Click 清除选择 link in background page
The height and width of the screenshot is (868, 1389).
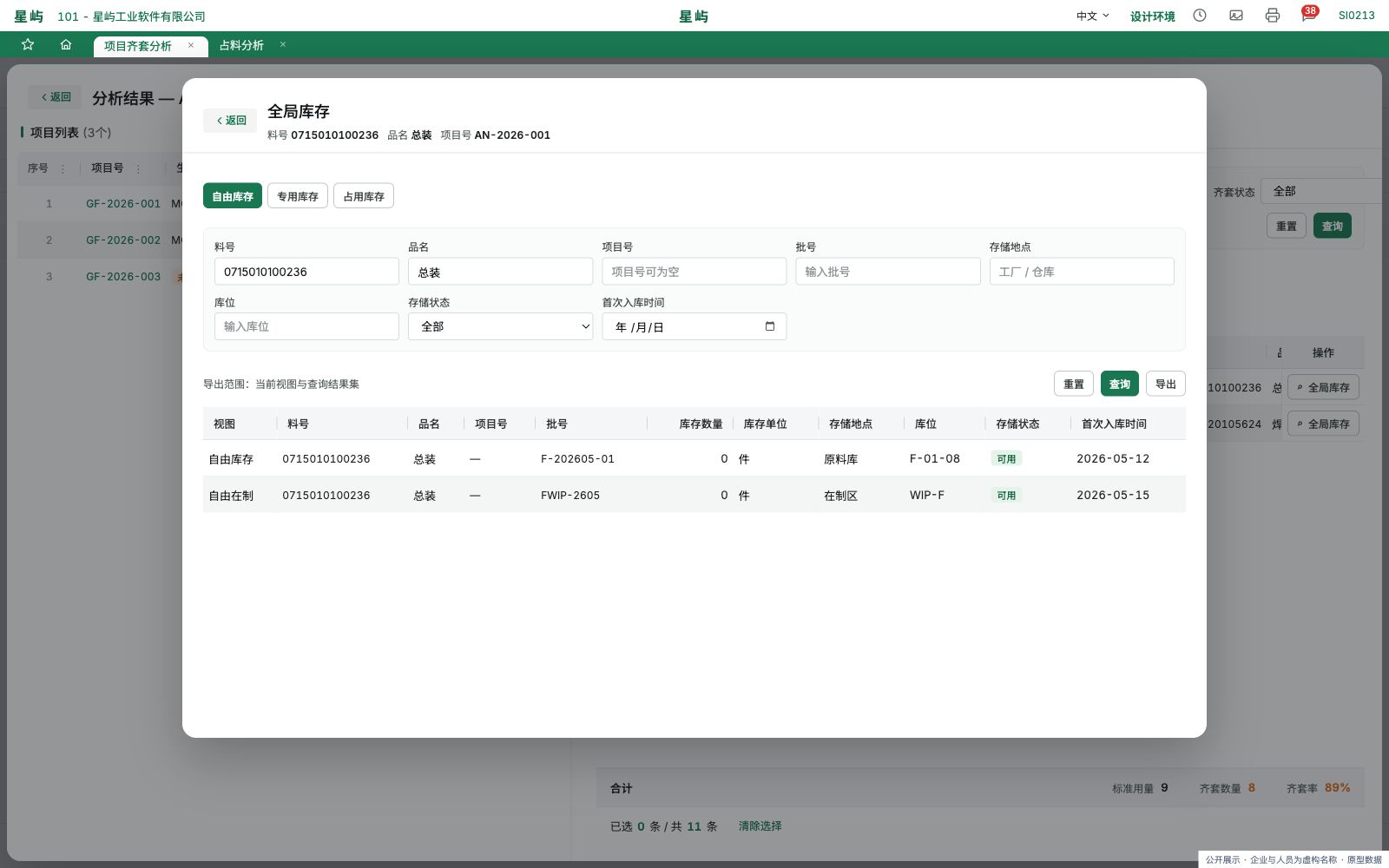[760, 826]
